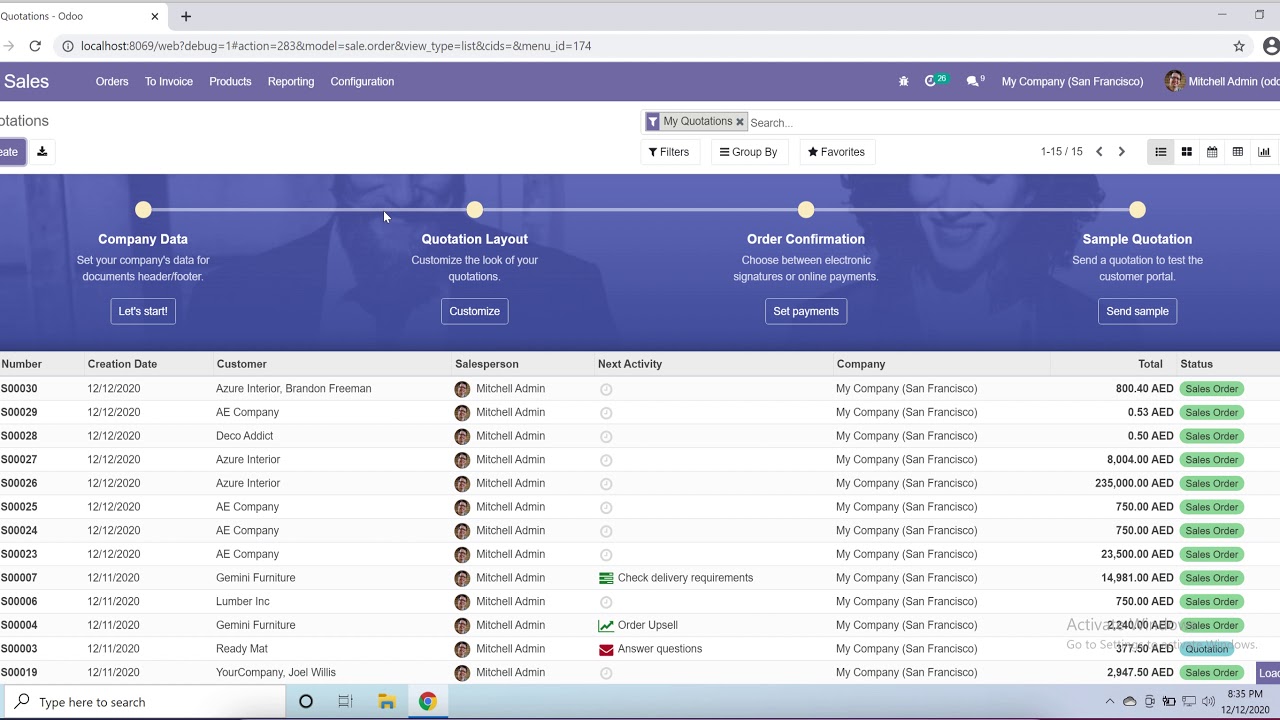The height and width of the screenshot is (720, 1280).
Task: Open the Configuration menu
Action: [362, 82]
